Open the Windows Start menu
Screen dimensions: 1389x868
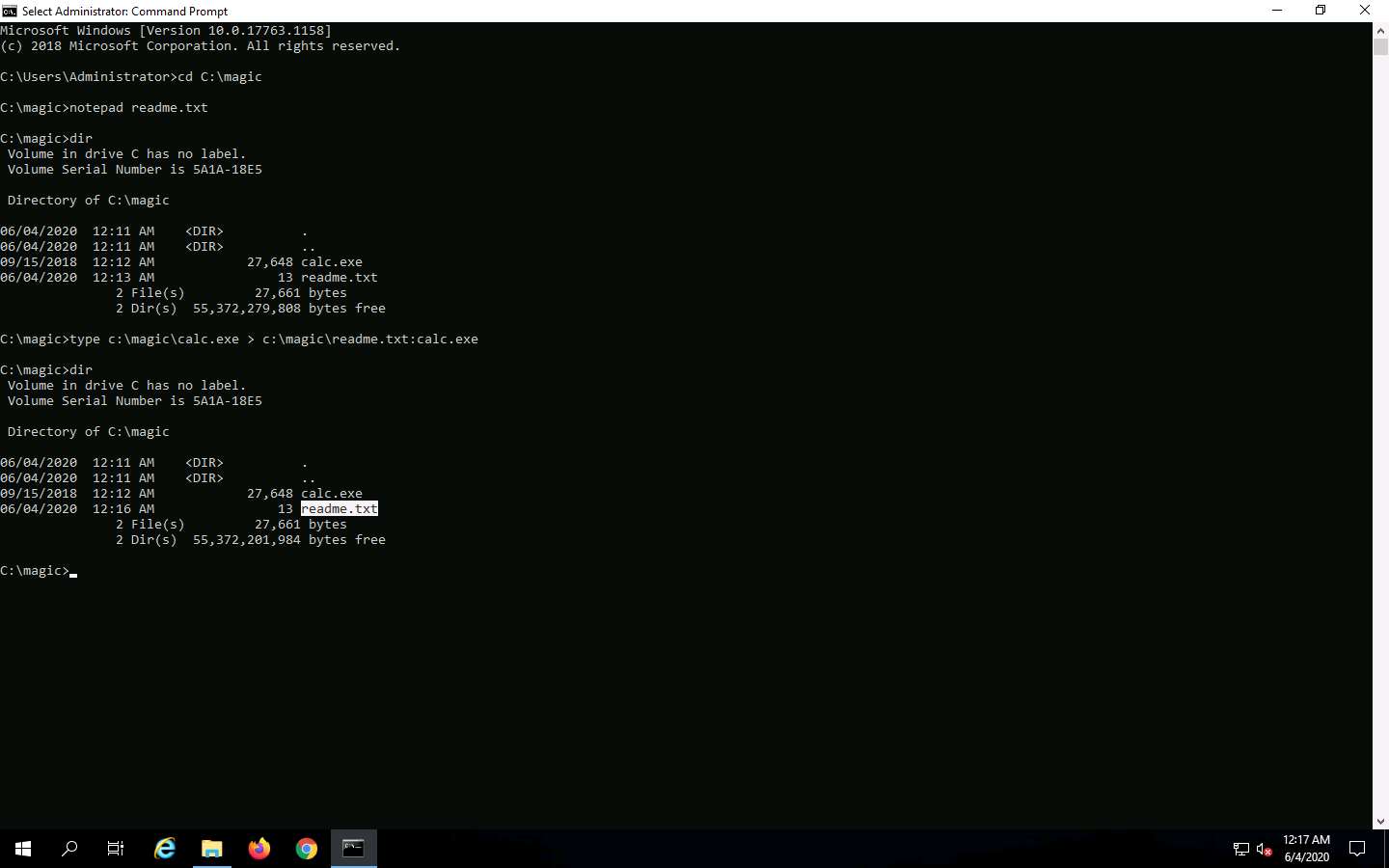(23, 849)
